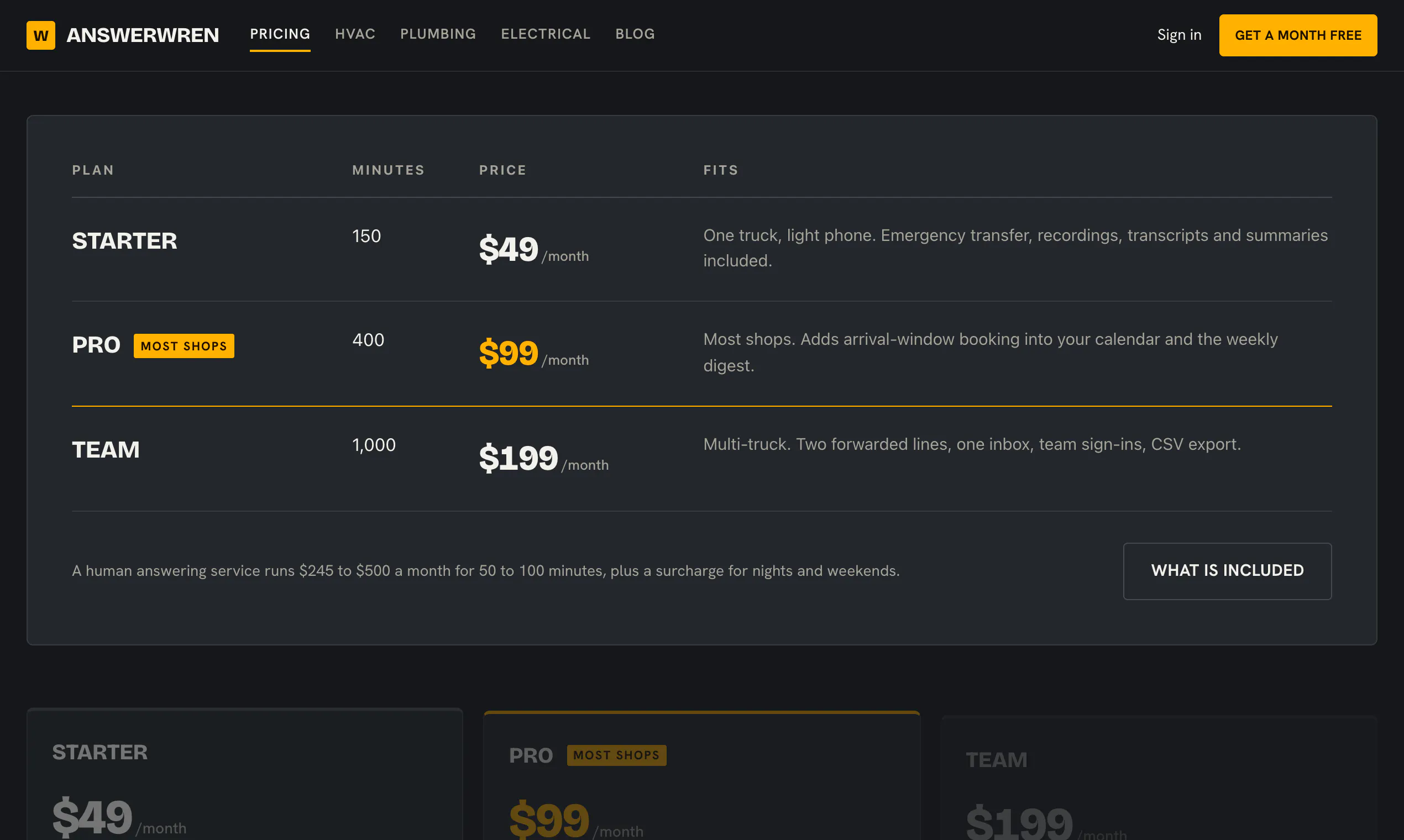Click the $49 price on Starter card
Viewport: 1404px width, 840px height.
point(92,816)
